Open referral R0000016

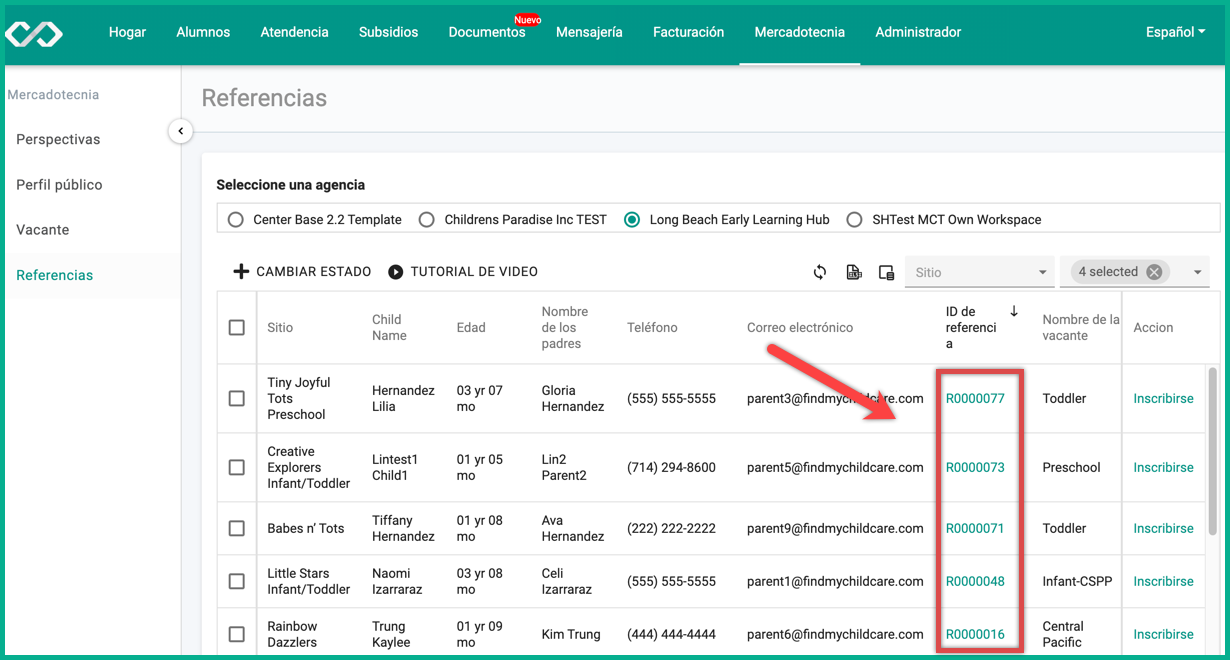pos(975,634)
